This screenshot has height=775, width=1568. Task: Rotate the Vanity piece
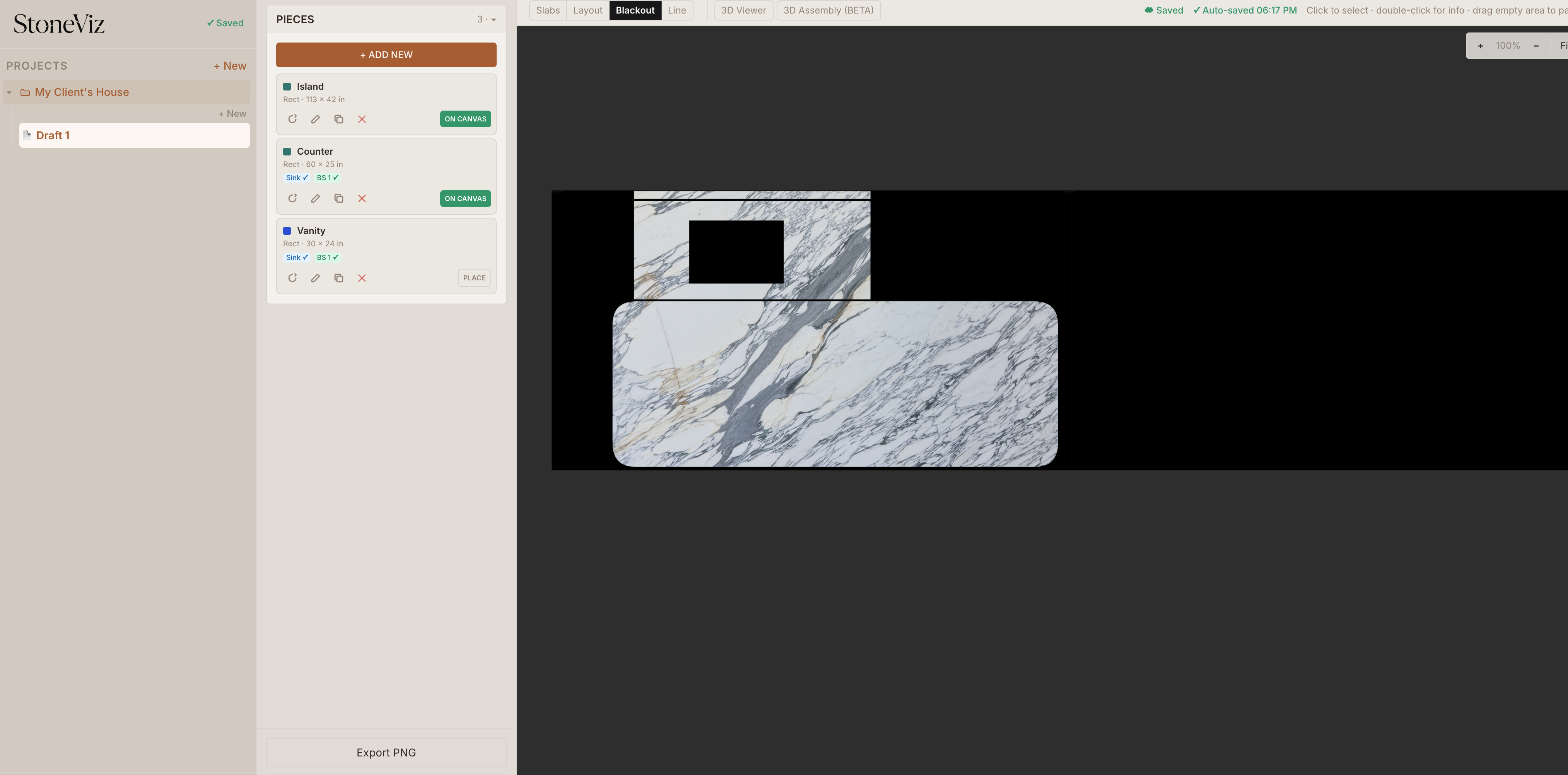(x=292, y=278)
